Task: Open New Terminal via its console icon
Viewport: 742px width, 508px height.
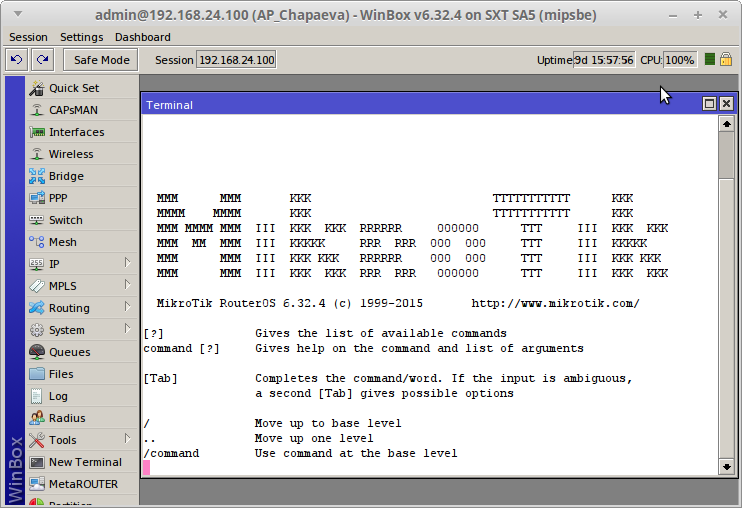Action: click(x=36, y=462)
